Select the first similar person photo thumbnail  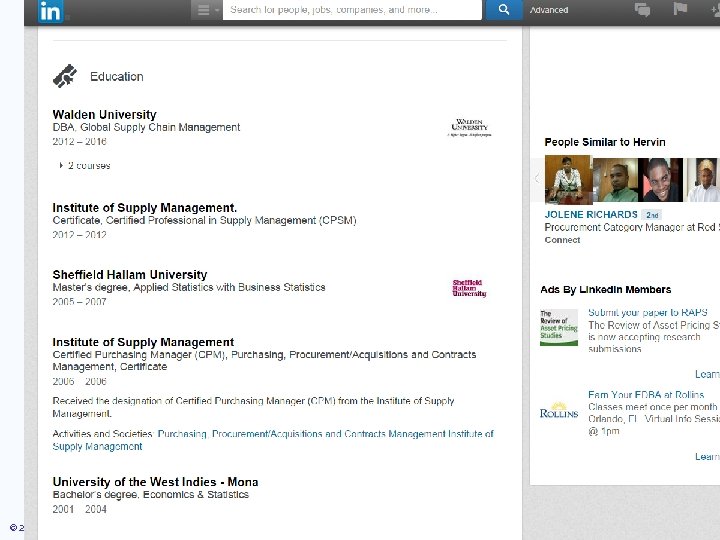click(566, 179)
